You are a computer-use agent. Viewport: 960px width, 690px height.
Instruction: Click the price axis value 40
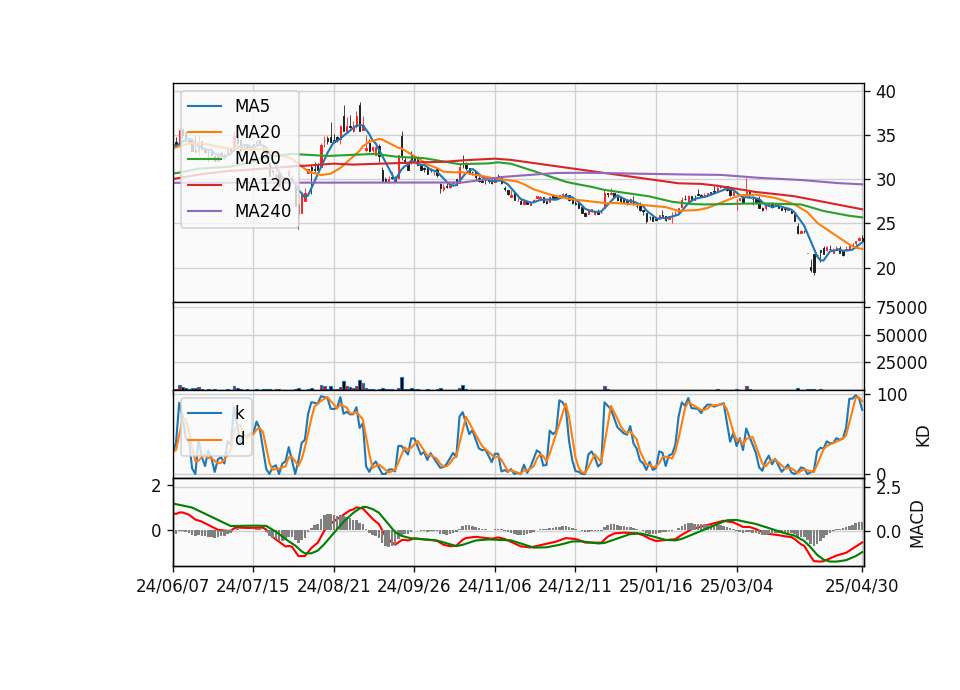[x=885, y=92]
